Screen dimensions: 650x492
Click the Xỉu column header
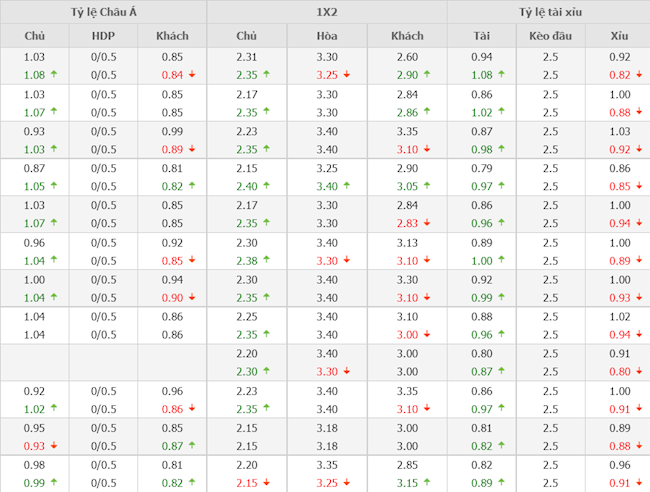(620, 36)
